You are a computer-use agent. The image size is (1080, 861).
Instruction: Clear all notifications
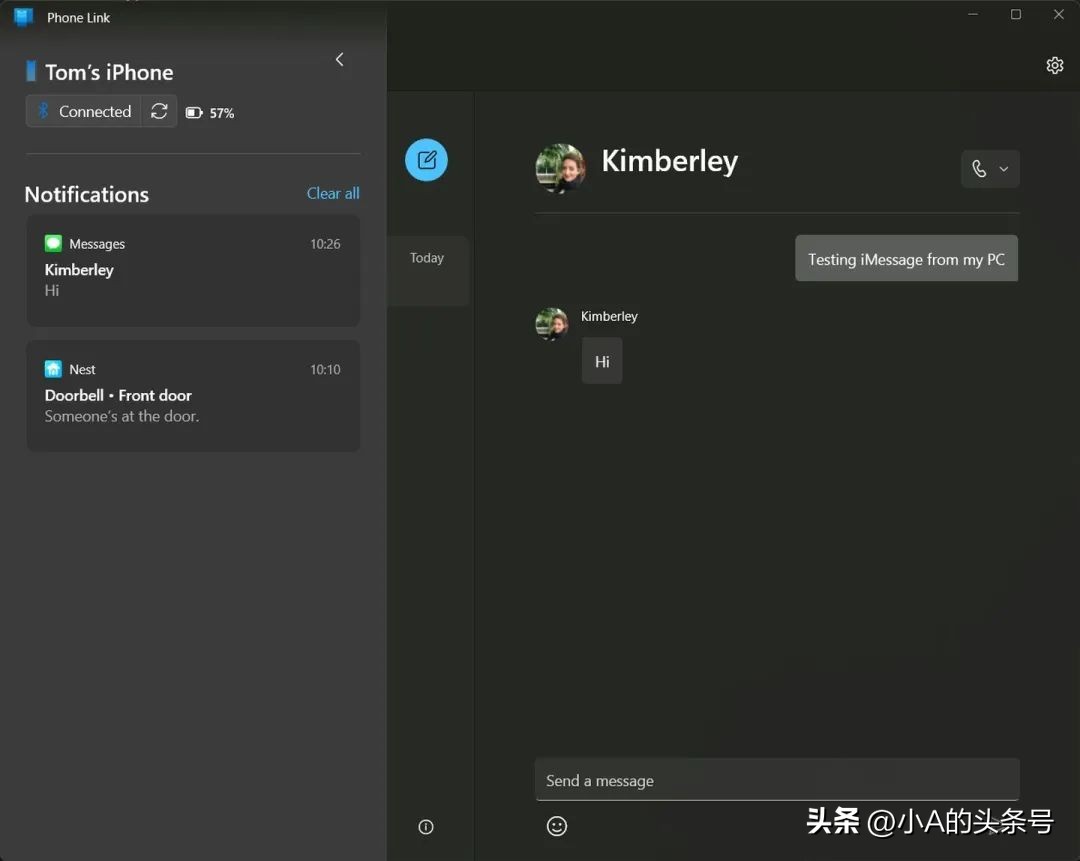333,194
